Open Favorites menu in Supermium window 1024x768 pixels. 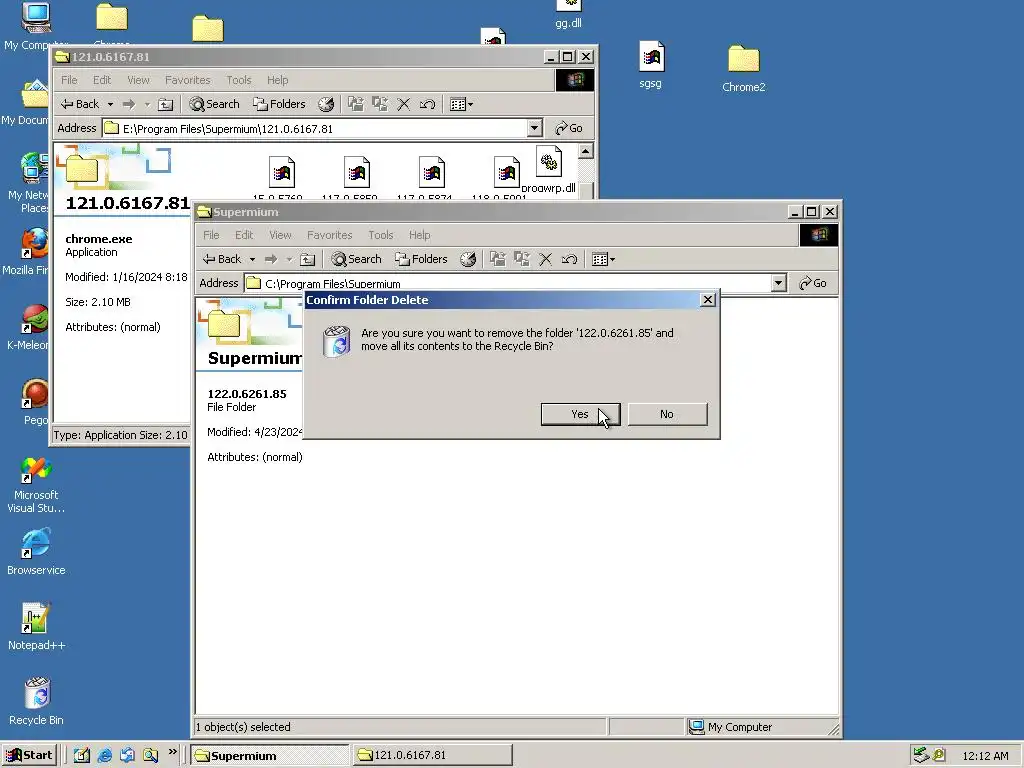pos(329,235)
